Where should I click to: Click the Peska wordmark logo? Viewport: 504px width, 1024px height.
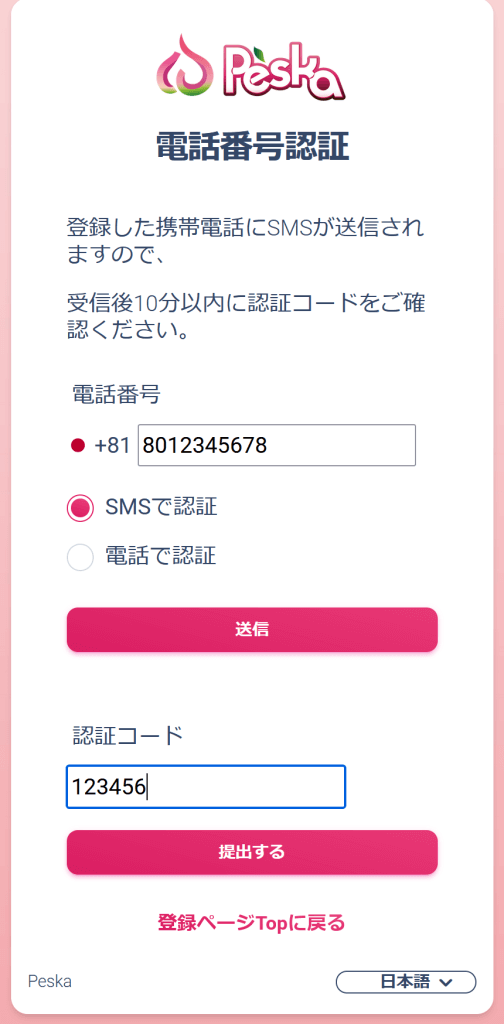pos(283,70)
